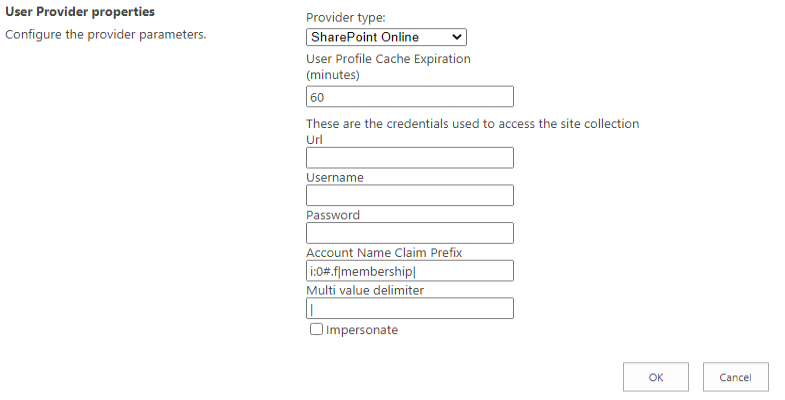Enable the Impersonate checkbox
Image resolution: width=785 pixels, height=400 pixels.
316,329
